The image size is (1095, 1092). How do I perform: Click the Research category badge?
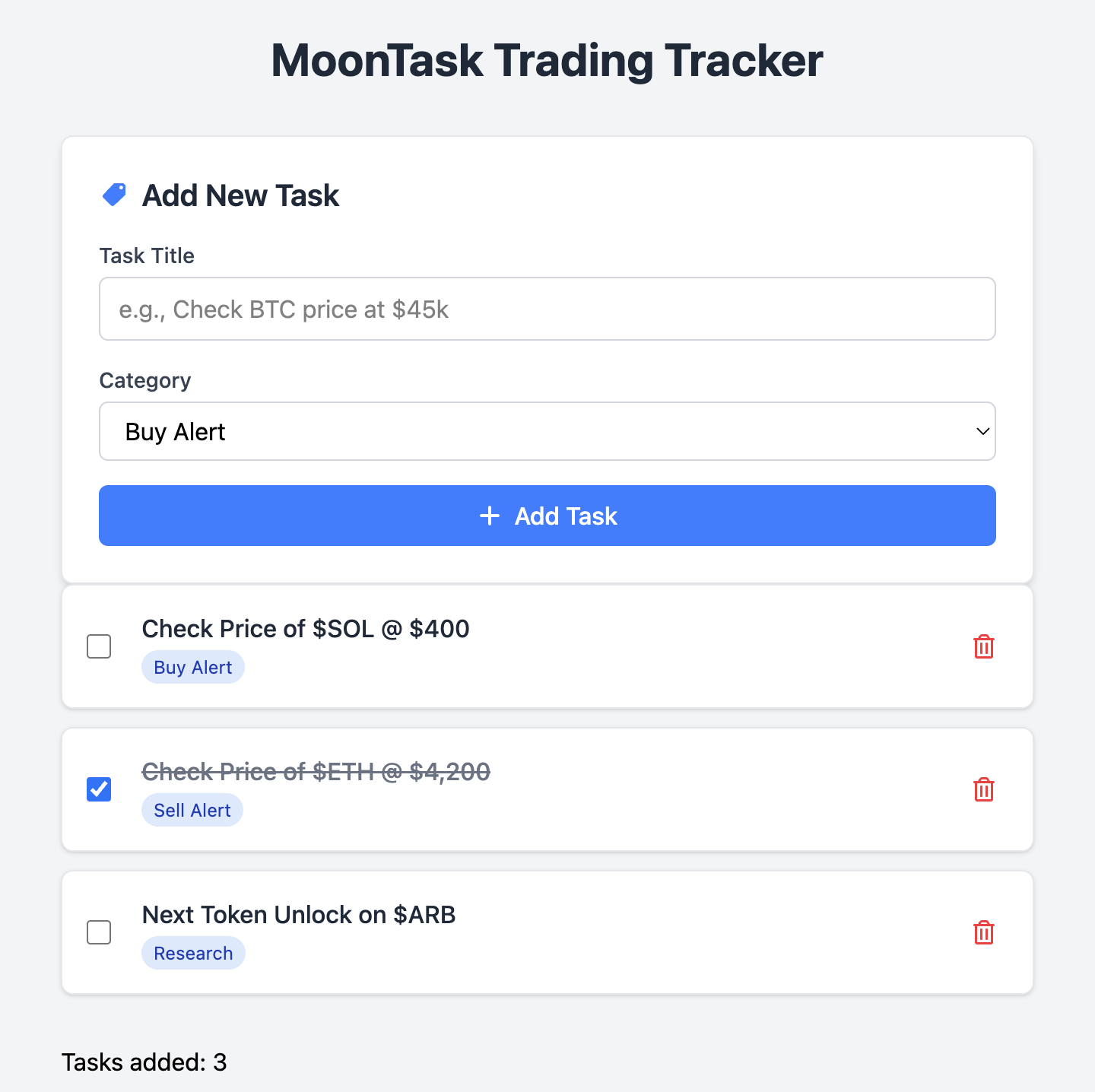193,953
